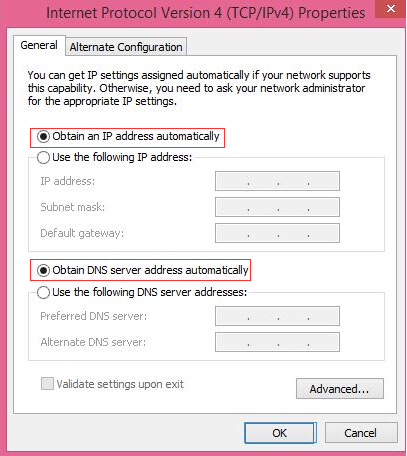Focus the Alternate DNS server field

pyautogui.click(x=277, y=342)
